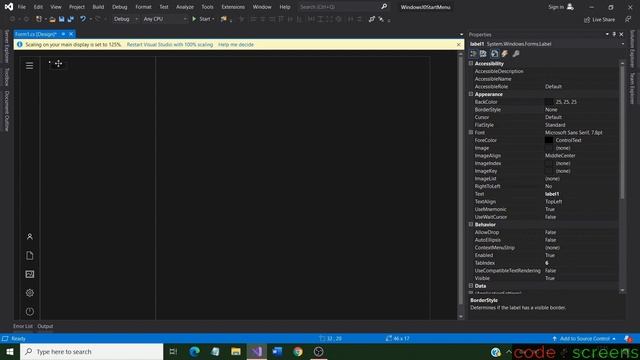
Task: Click the search magnifier icon in title bar
Action: [x=384, y=7]
